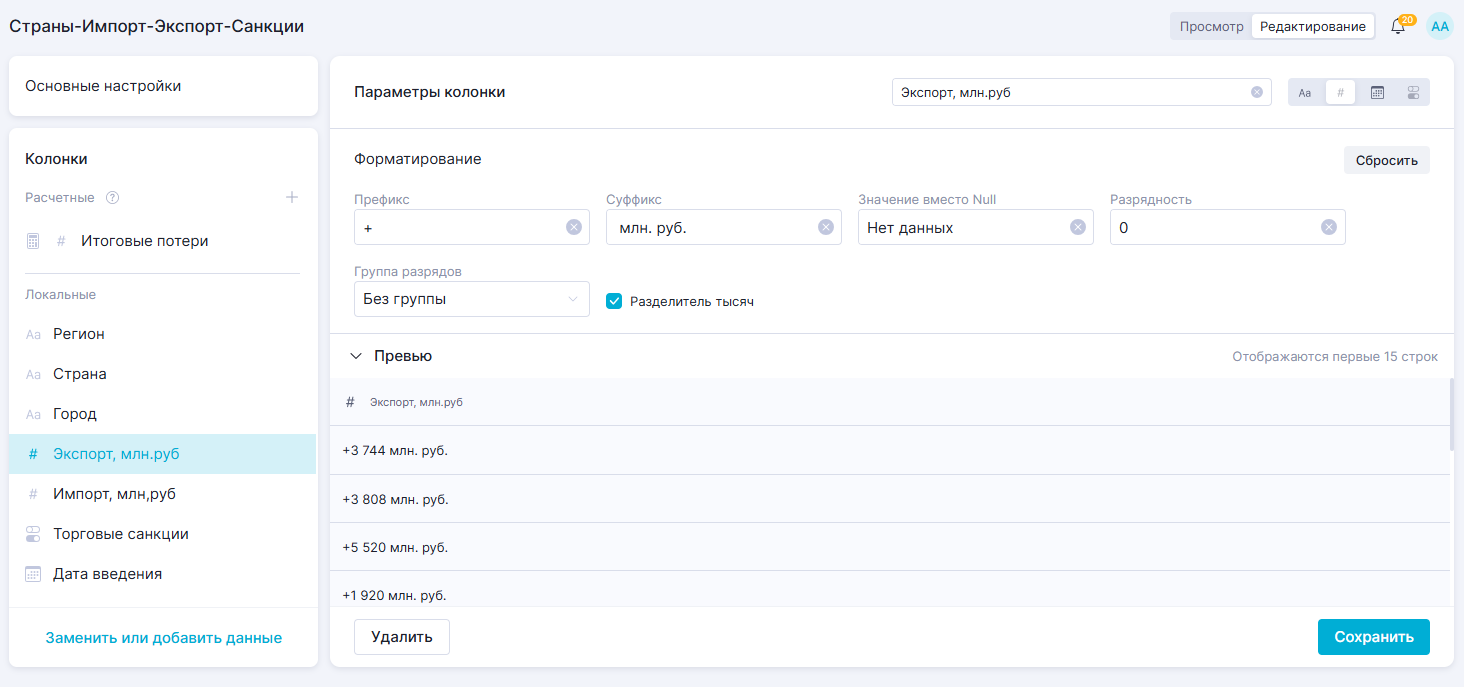The width and height of the screenshot is (1464, 687).
Task: Select the date type calendar icon
Action: tap(1377, 93)
